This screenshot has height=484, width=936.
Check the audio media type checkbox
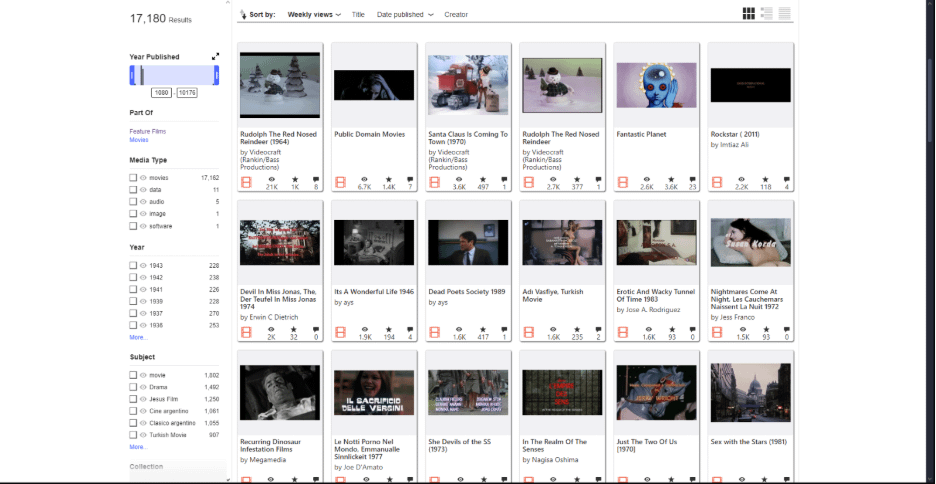click(x=133, y=202)
